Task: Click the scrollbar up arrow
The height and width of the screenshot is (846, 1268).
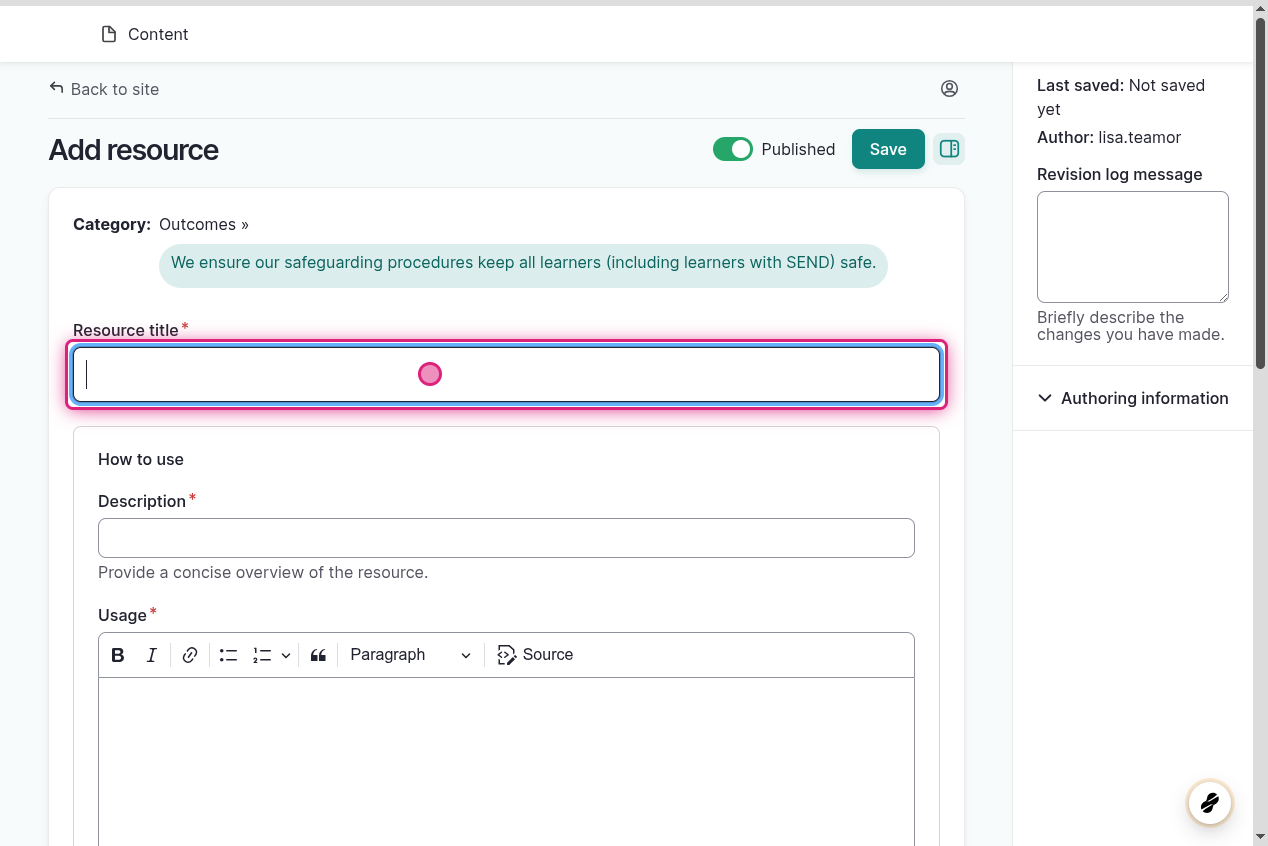Action: click(1260, 9)
